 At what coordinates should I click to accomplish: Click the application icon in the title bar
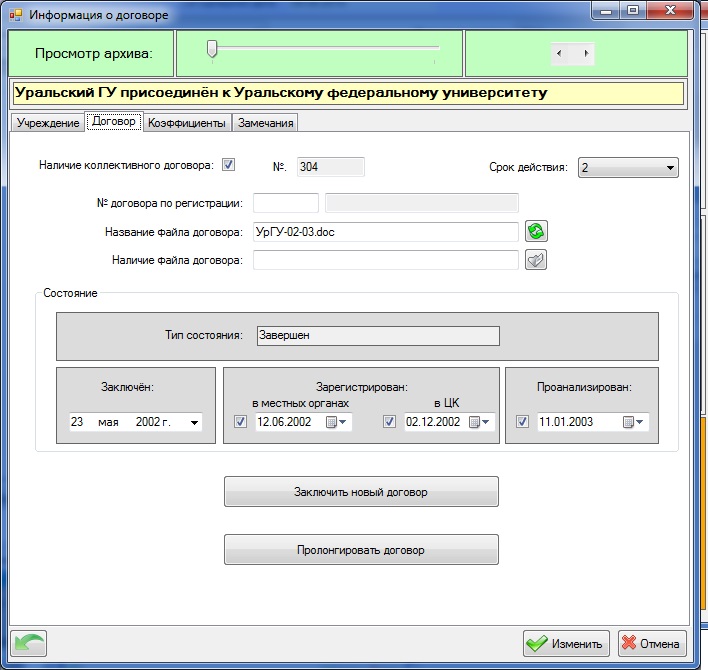(16, 15)
